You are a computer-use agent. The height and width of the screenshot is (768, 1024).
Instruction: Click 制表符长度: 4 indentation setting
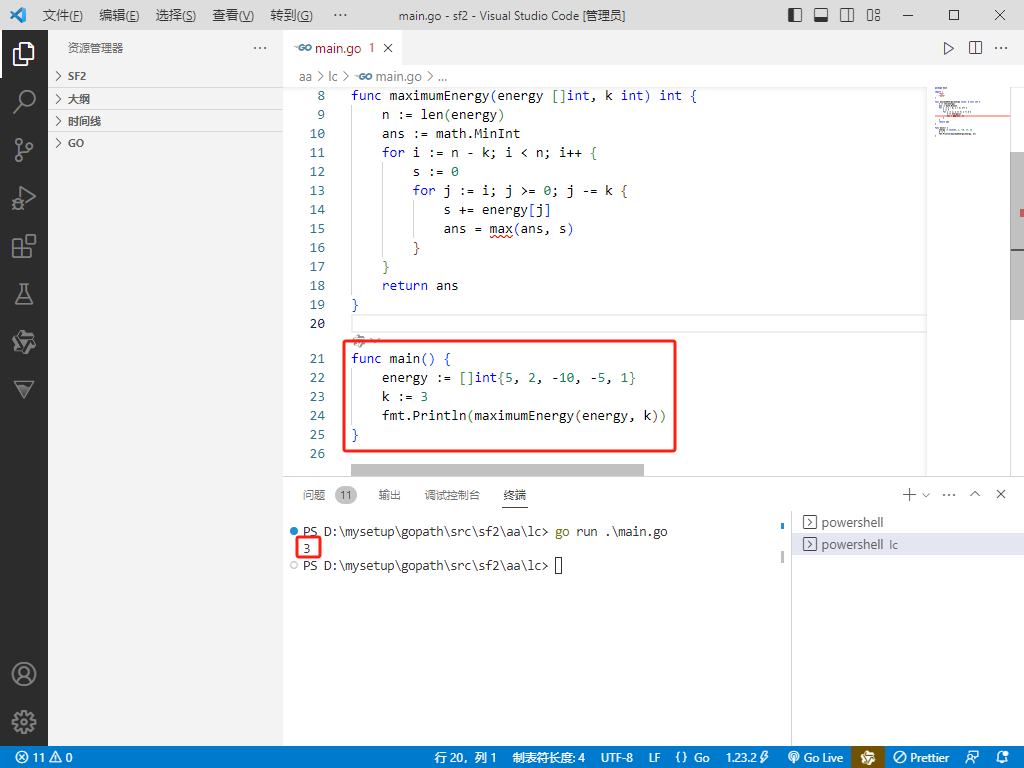click(x=549, y=758)
